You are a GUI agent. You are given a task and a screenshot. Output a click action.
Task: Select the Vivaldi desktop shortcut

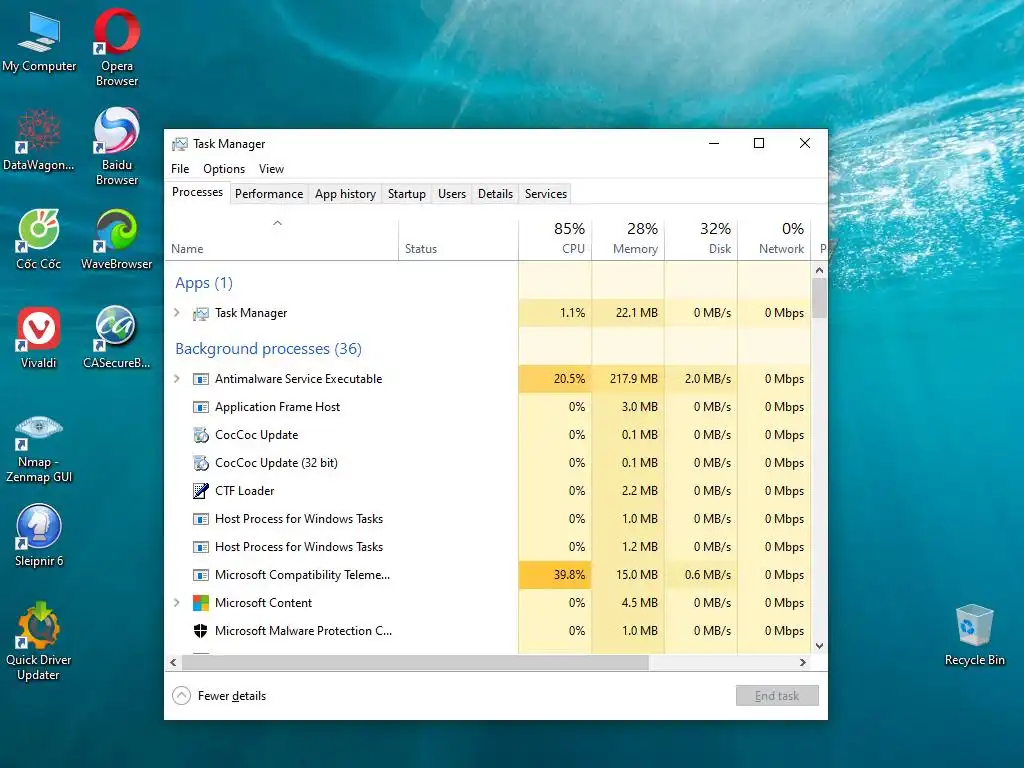point(39,338)
